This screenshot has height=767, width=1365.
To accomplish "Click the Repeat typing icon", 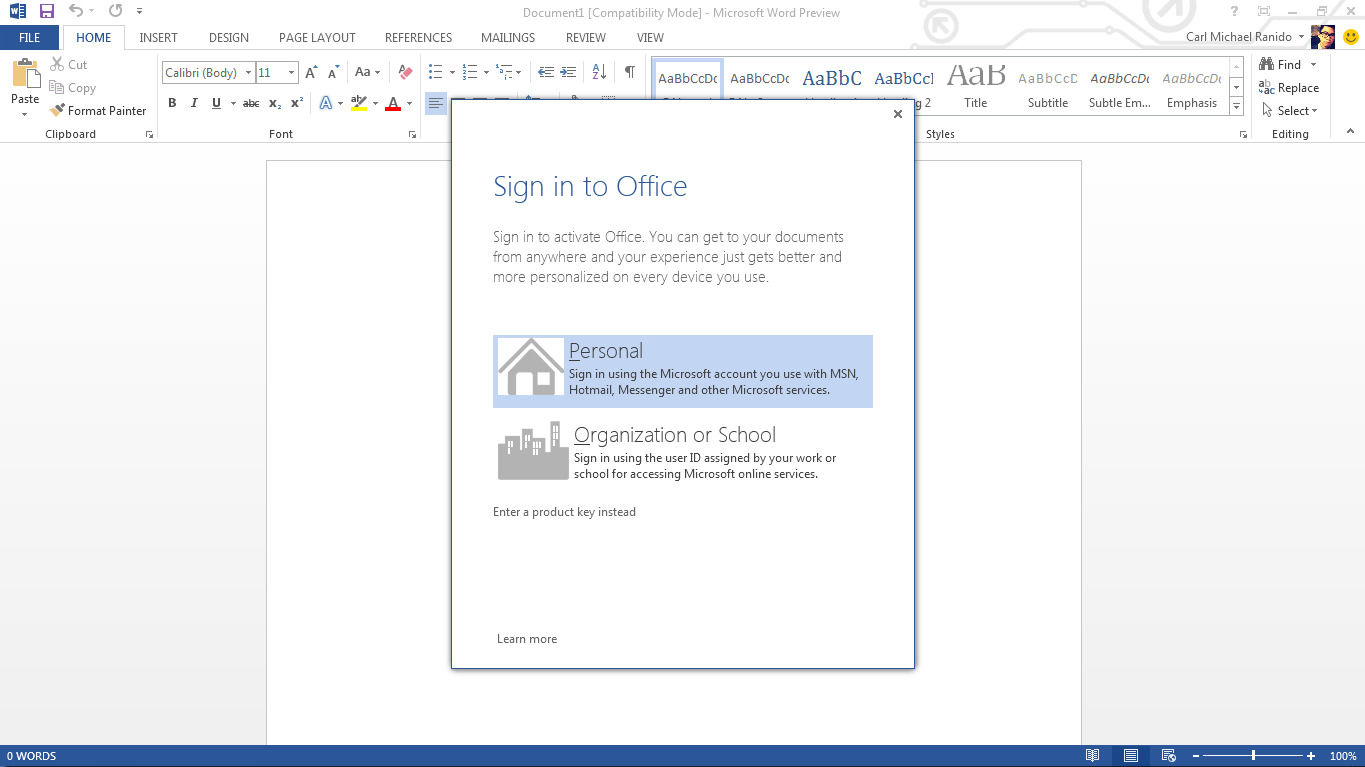I will pyautogui.click(x=115, y=11).
